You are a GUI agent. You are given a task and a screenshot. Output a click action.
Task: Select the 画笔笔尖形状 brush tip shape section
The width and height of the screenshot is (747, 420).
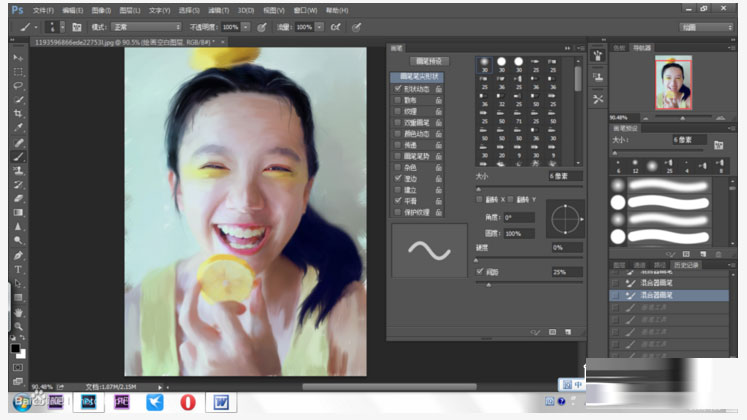coord(417,77)
